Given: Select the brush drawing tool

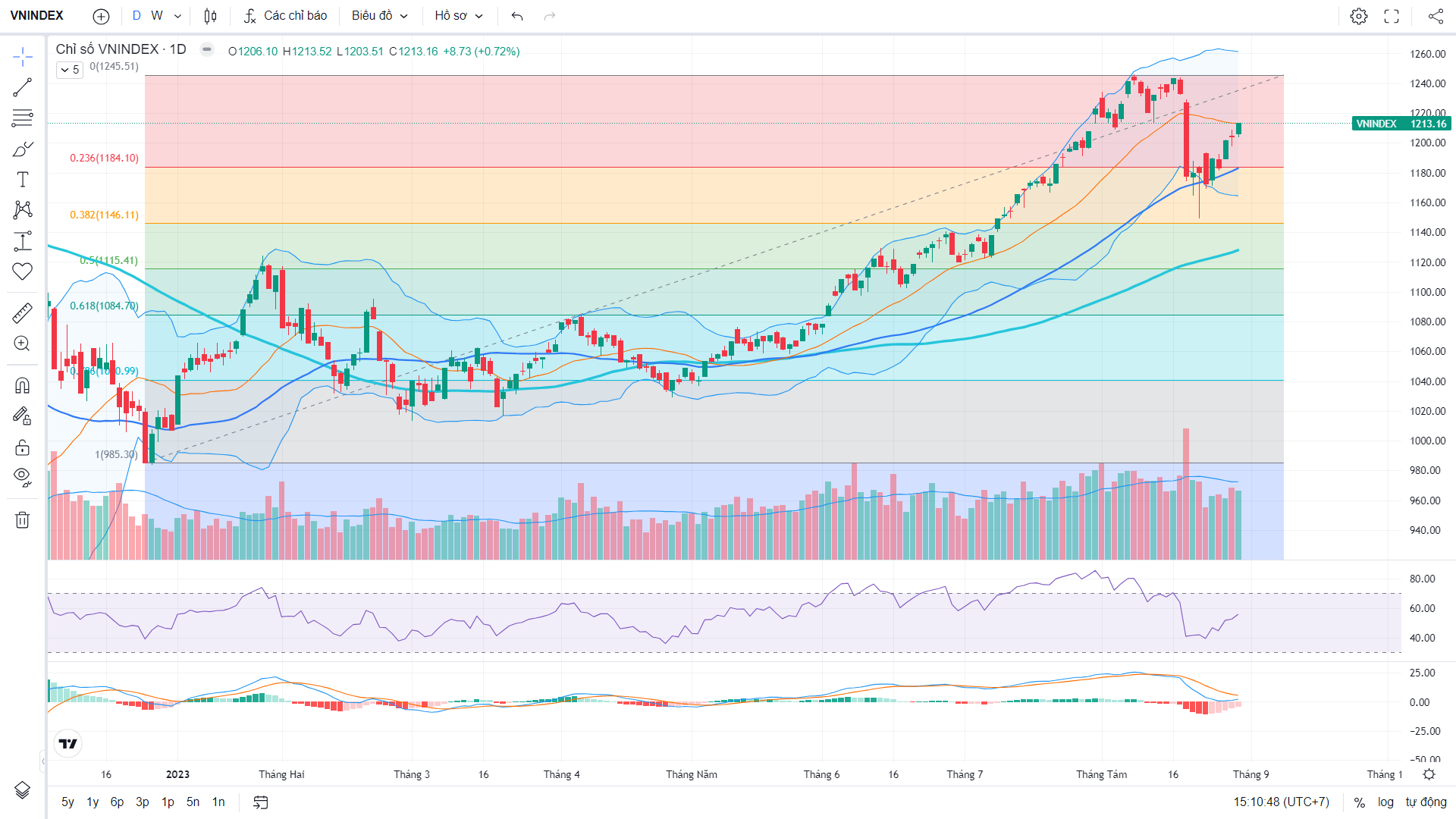Looking at the screenshot, I should pos(22,149).
